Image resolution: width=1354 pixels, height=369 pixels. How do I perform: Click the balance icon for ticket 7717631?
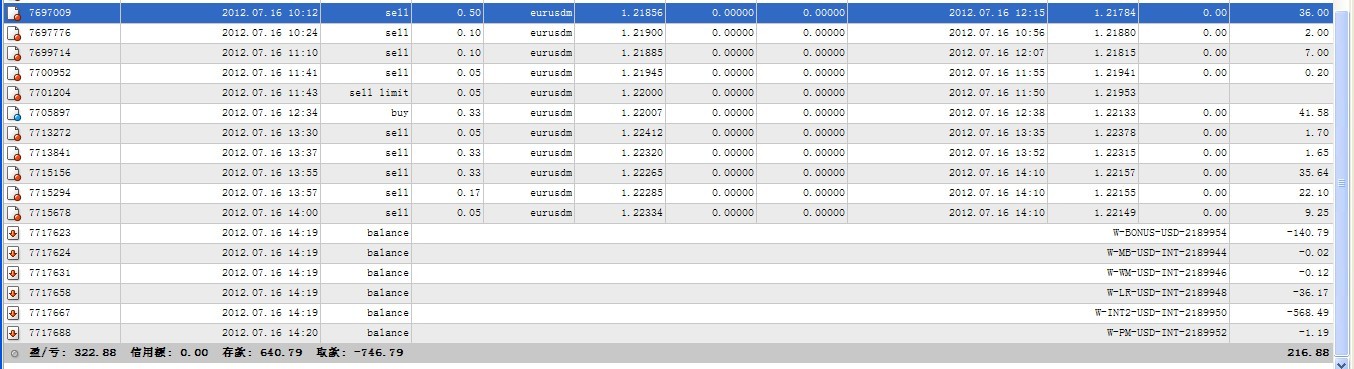pyautogui.click(x=14, y=273)
